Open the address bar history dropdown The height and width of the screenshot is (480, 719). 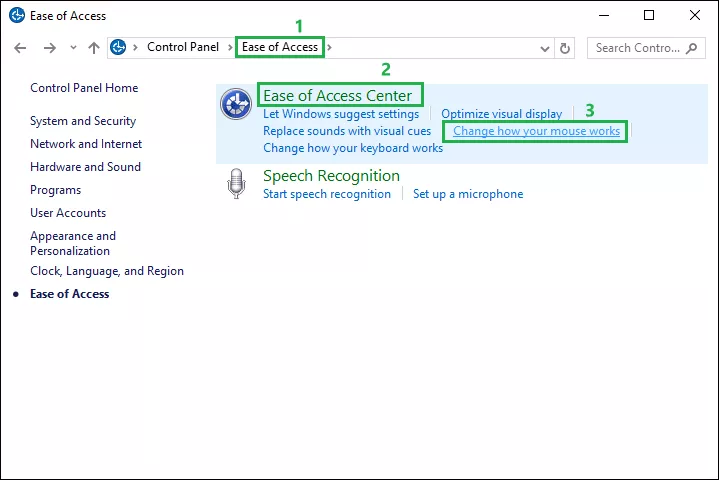pyautogui.click(x=545, y=48)
